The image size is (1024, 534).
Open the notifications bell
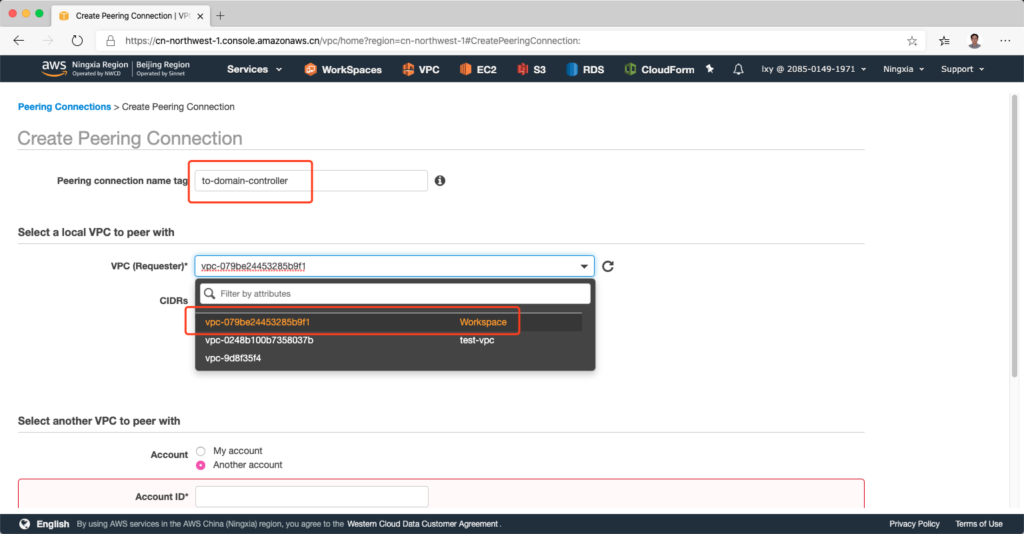pyautogui.click(x=738, y=69)
